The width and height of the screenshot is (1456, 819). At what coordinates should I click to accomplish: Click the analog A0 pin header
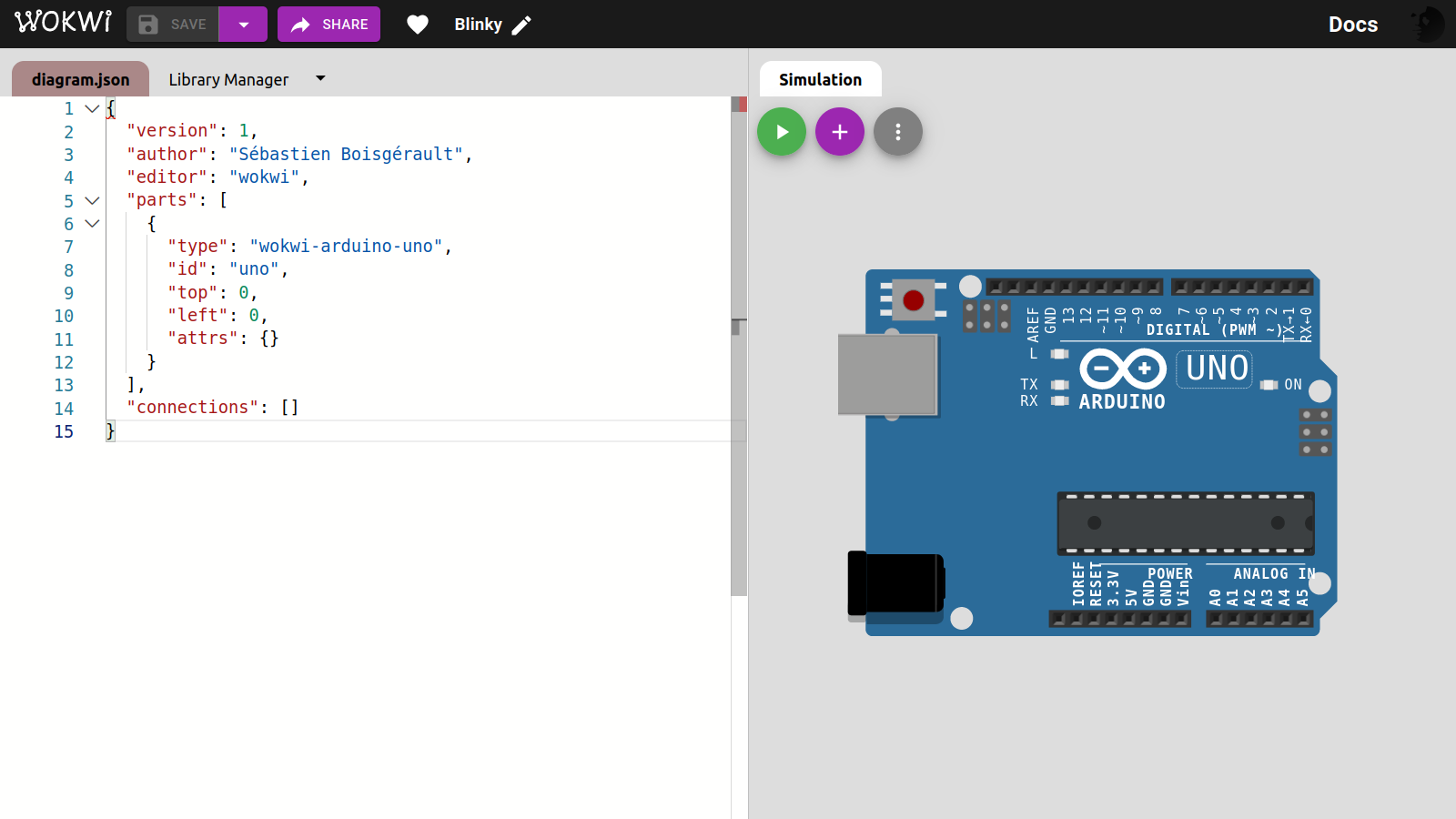click(x=1216, y=619)
